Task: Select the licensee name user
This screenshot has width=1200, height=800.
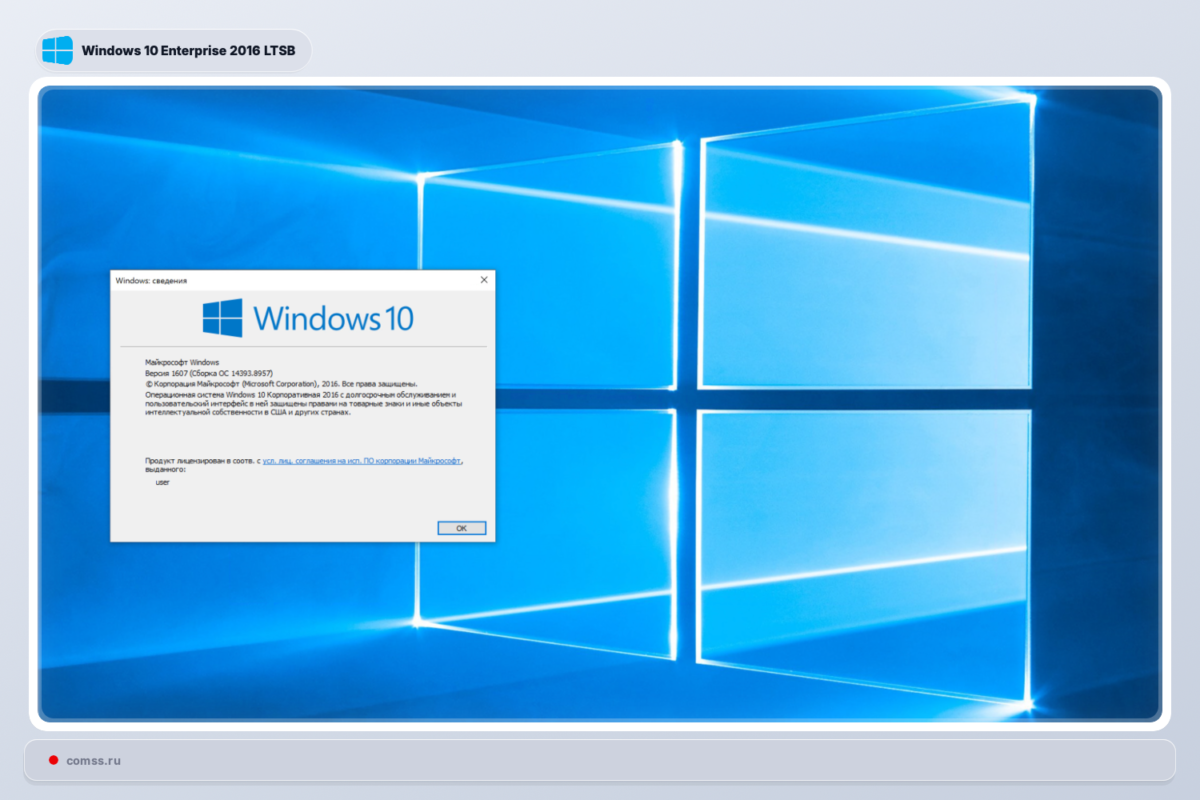Action: click(163, 481)
